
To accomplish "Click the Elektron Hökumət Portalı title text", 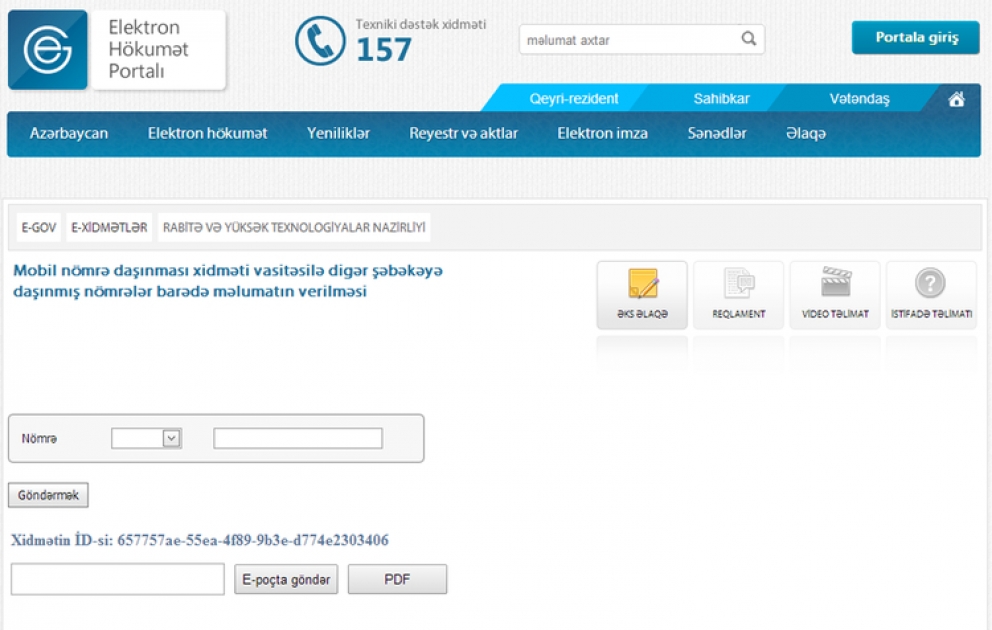I will tap(148, 49).
